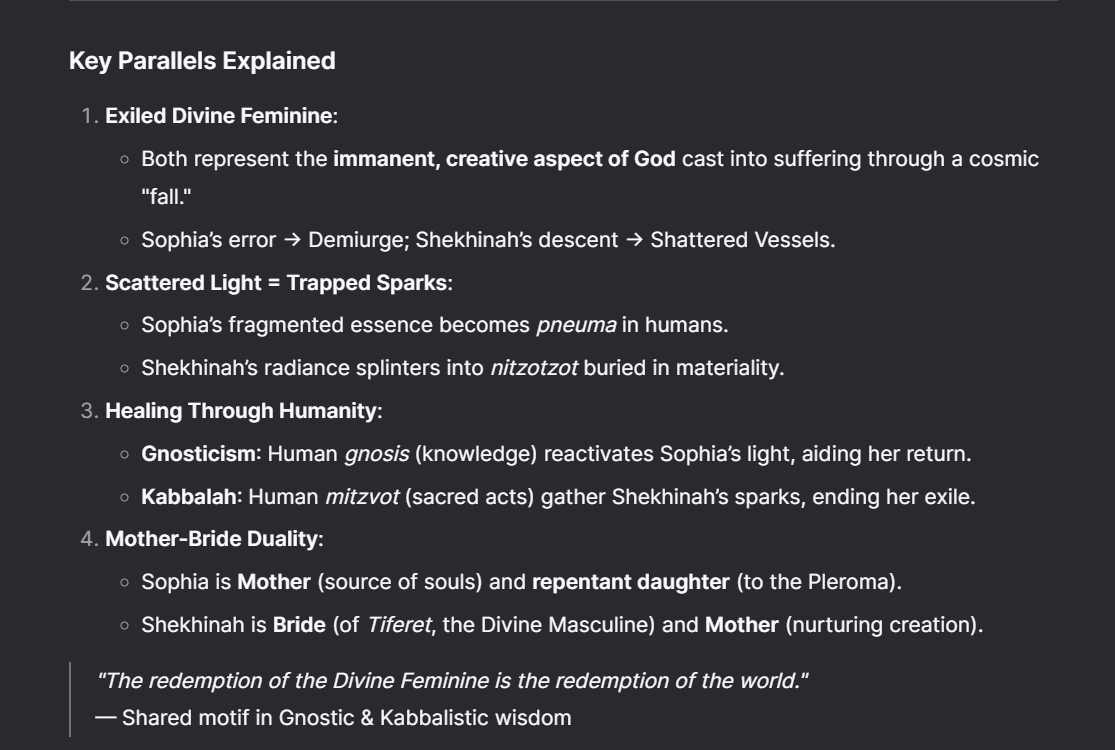The width and height of the screenshot is (1115, 750).
Task: Click the italic word nitzotzot
Action: tap(534, 368)
